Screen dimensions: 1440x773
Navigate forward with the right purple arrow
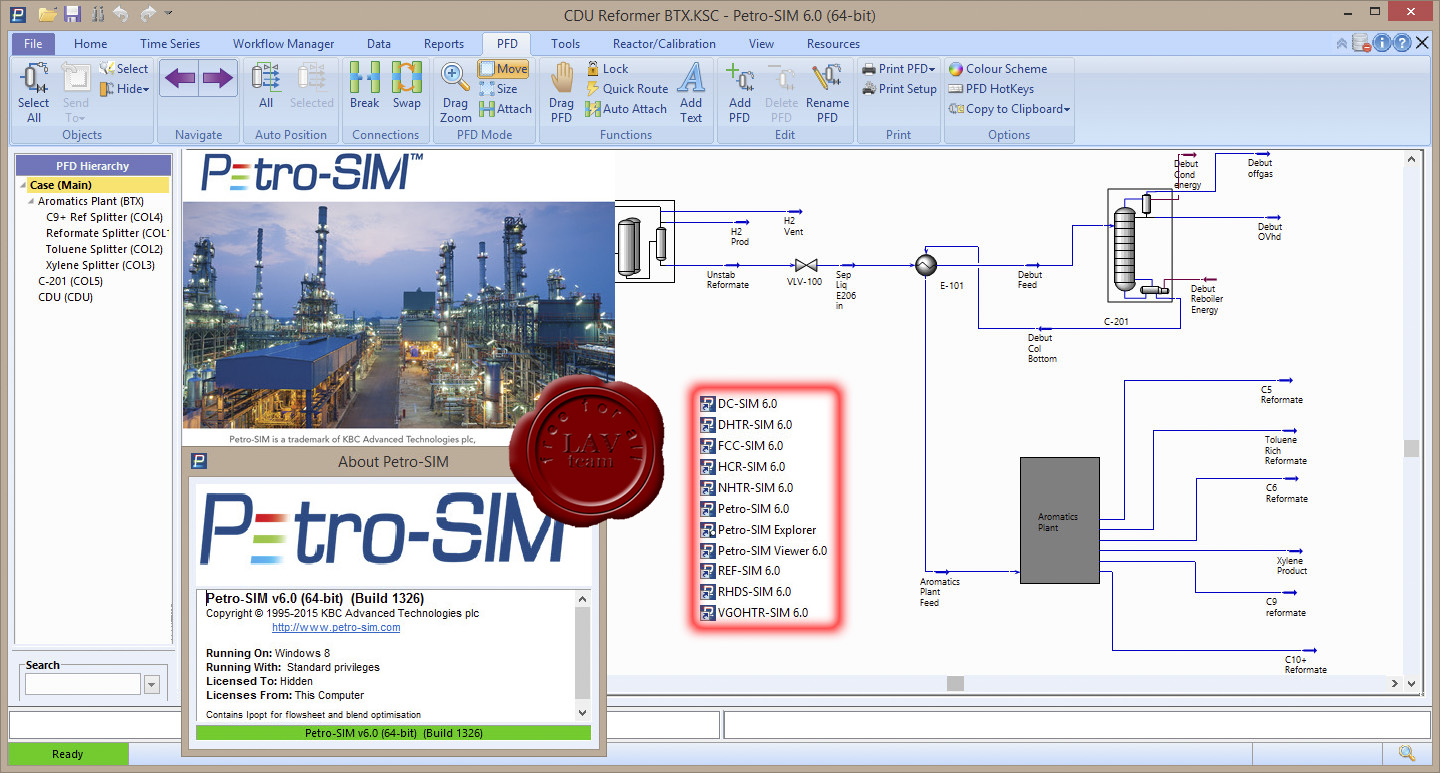[217, 78]
